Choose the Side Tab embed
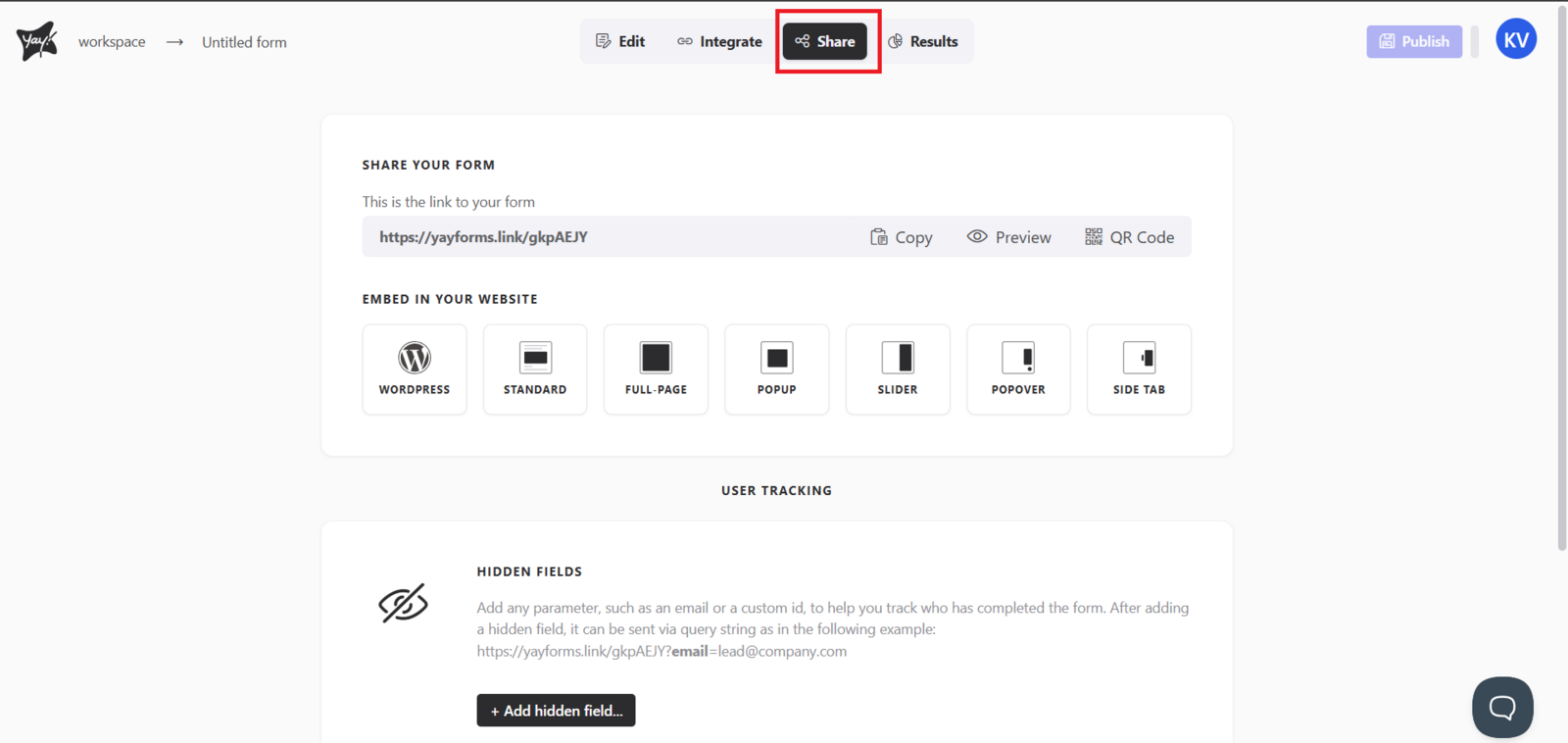The image size is (1568, 743). [1139, 370]
